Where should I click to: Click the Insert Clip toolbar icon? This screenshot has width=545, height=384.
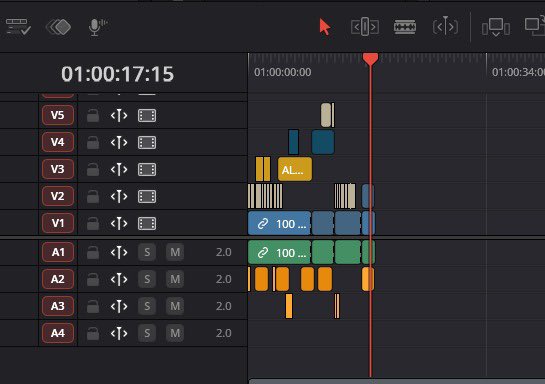(496, 27)
